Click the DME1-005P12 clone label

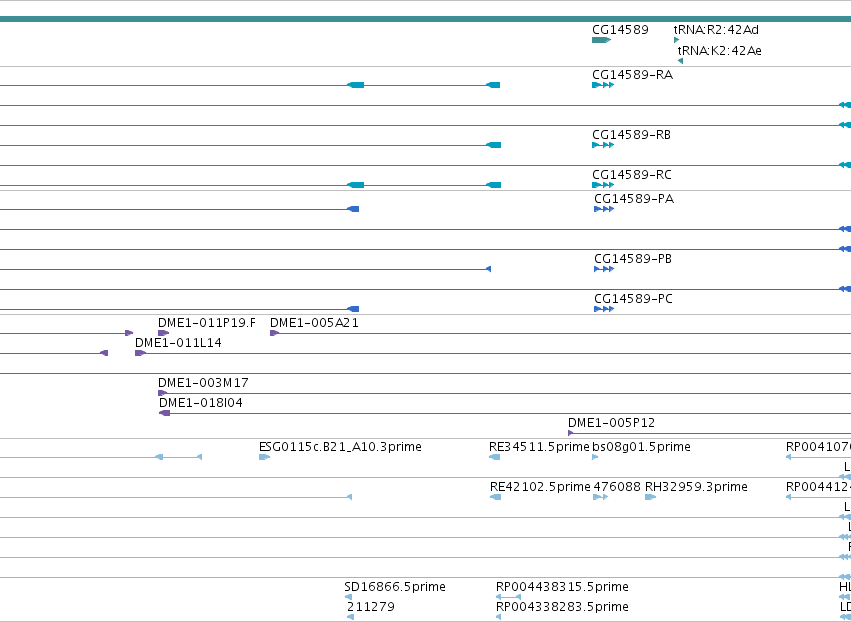611,423
